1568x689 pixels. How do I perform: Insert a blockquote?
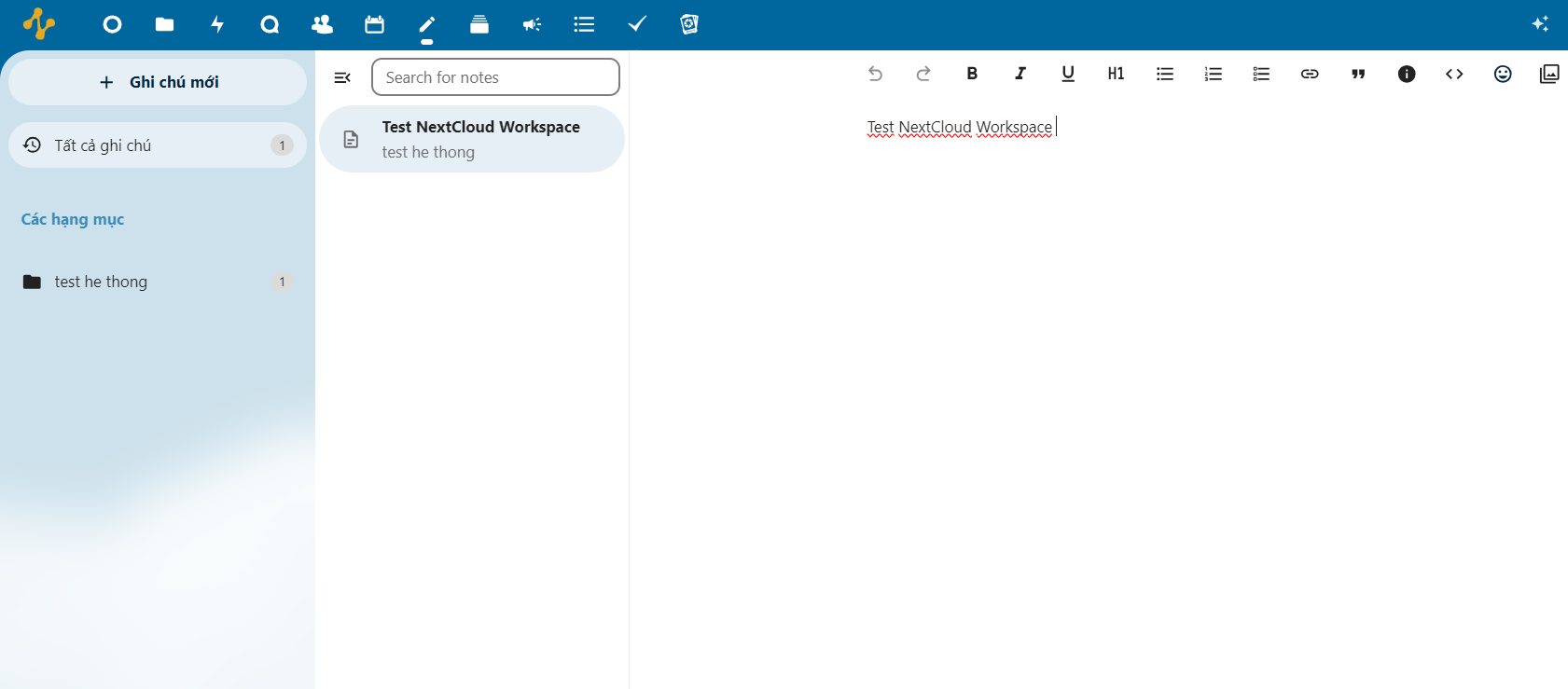[x=1358, y=74]
